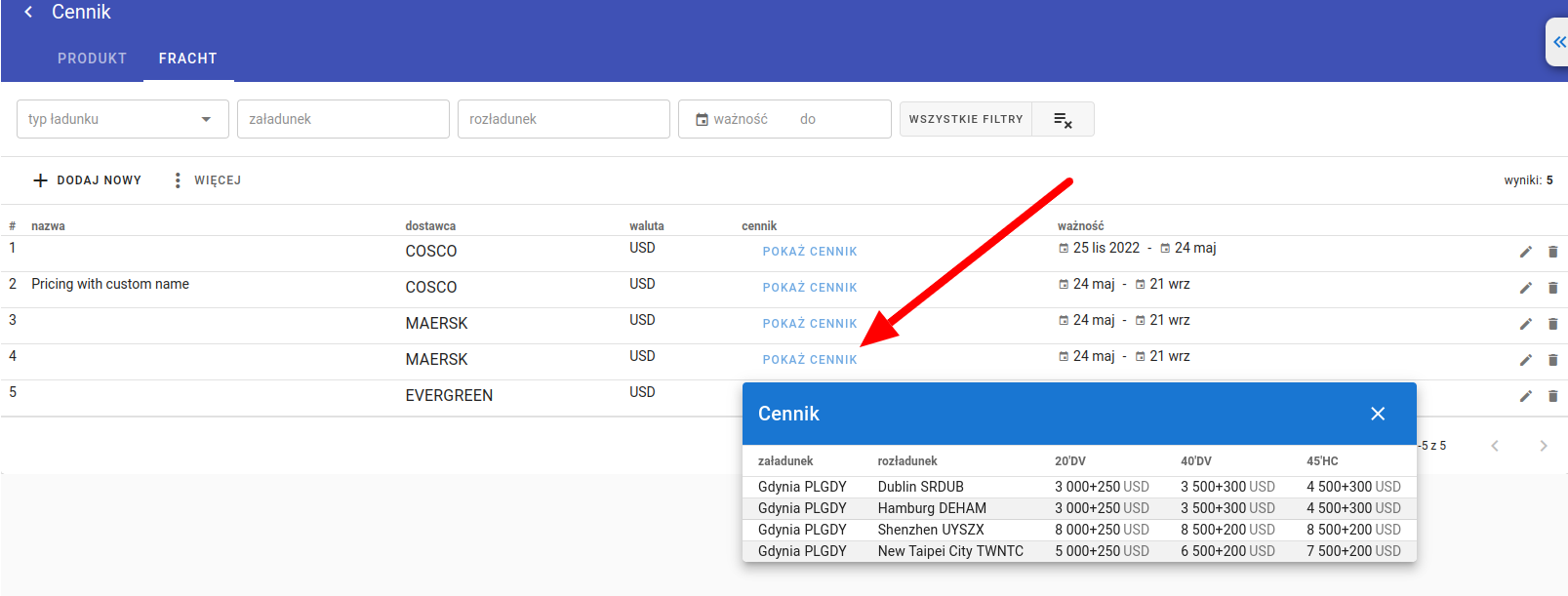Screen dimensions: 1568x596
Task: Select the FRACHT tab
Action: 188,59
